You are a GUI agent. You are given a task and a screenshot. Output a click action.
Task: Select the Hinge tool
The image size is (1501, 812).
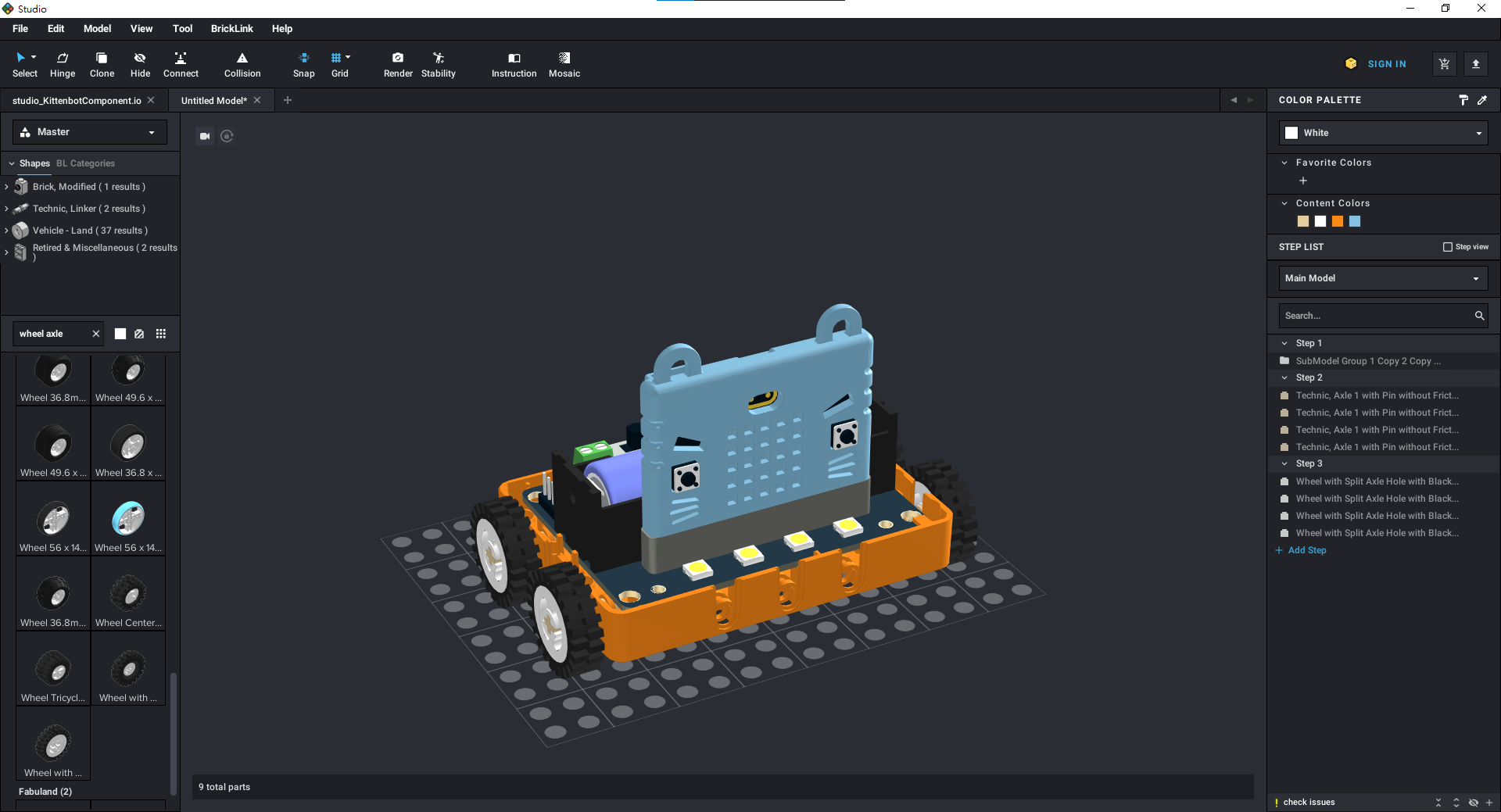click(x=63, y=64)
